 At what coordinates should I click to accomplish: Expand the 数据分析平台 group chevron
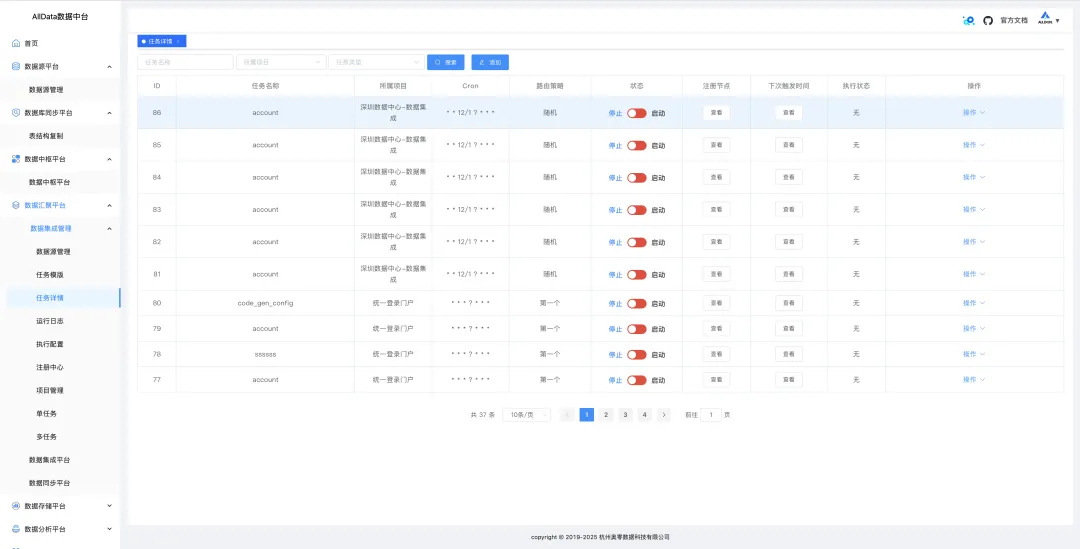110,529
